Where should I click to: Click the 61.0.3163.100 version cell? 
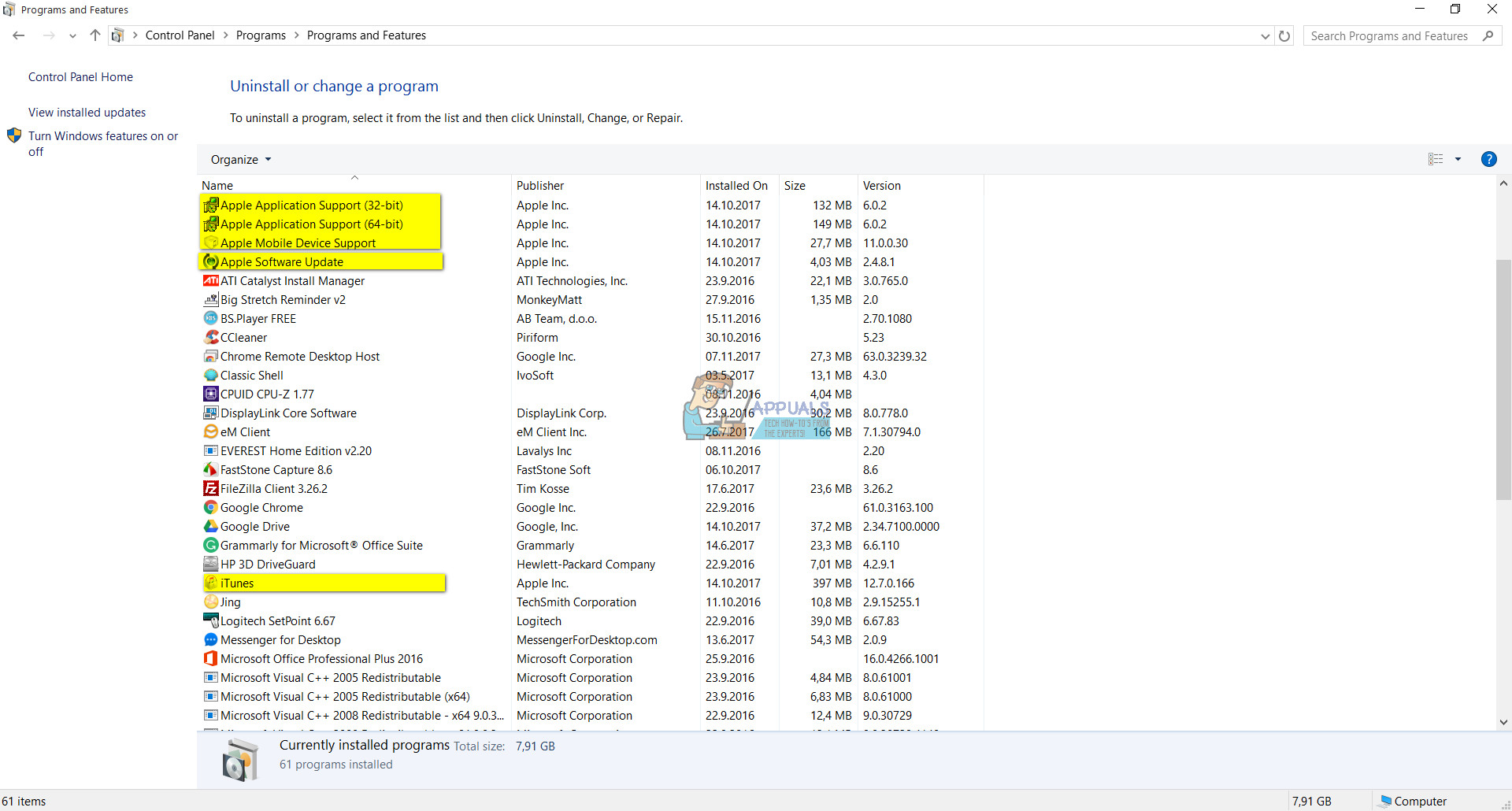point(898,508)
